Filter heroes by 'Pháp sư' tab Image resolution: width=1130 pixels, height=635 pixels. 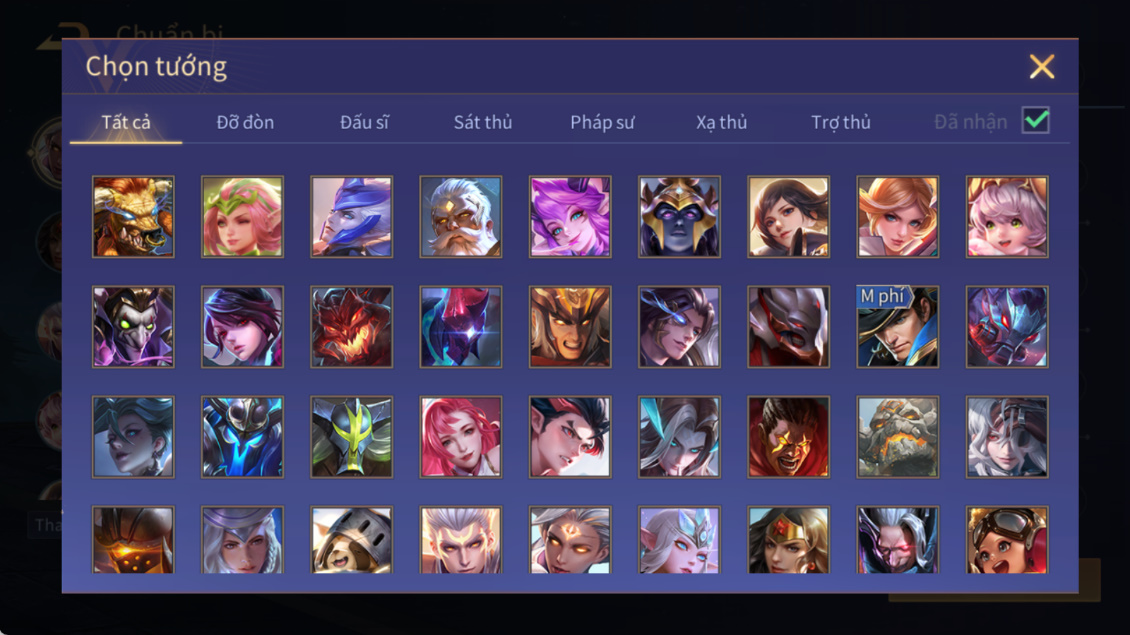coord(602,123)
